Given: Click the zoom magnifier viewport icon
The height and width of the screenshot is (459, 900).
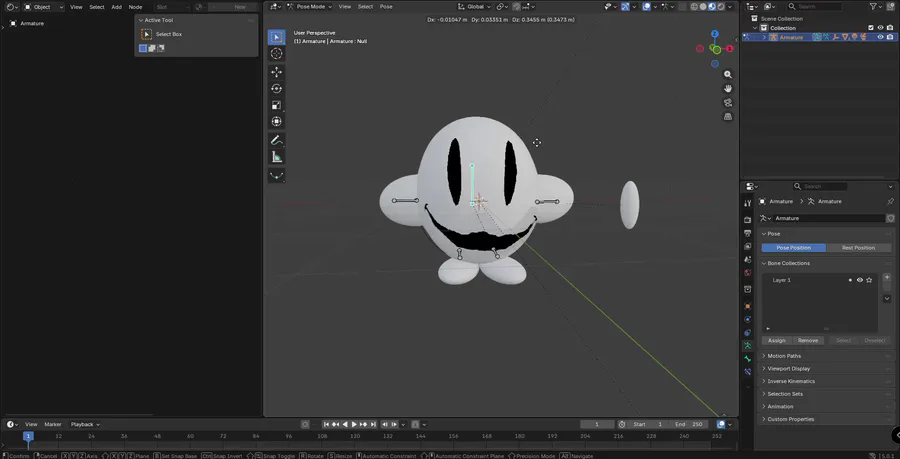Looking at the screenshot, I should [728, 75].
